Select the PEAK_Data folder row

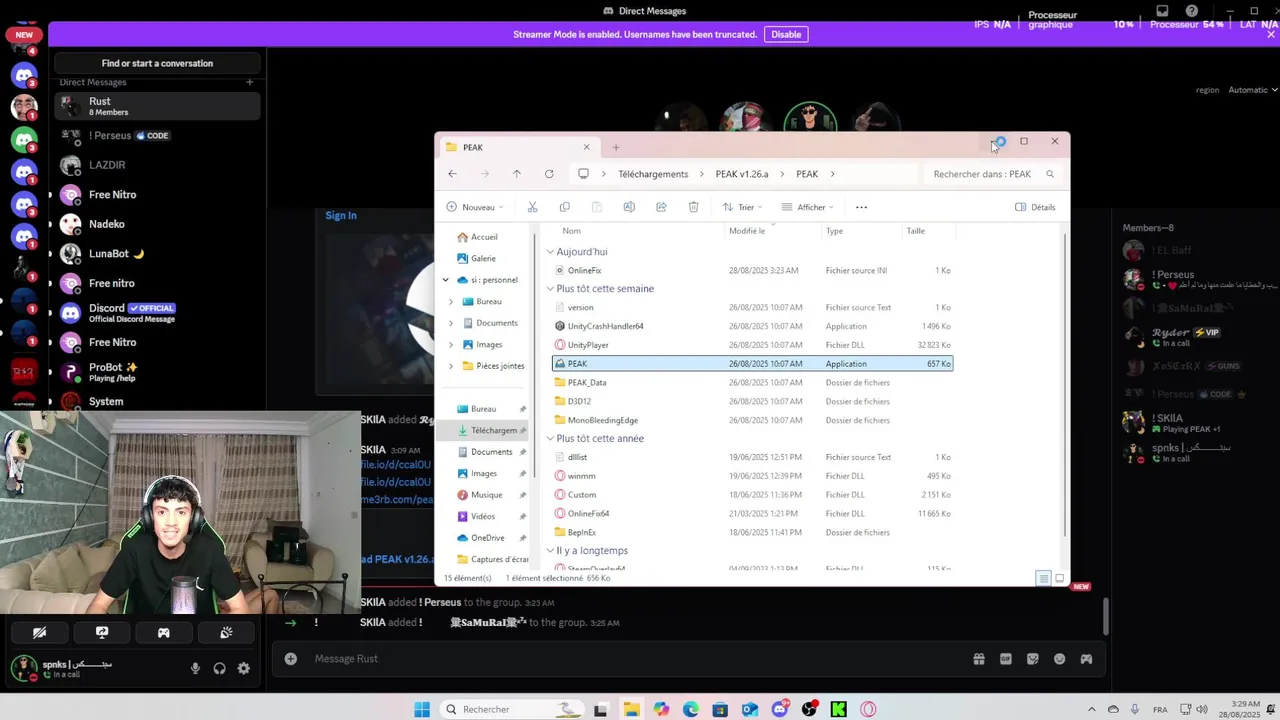[752, 382]
